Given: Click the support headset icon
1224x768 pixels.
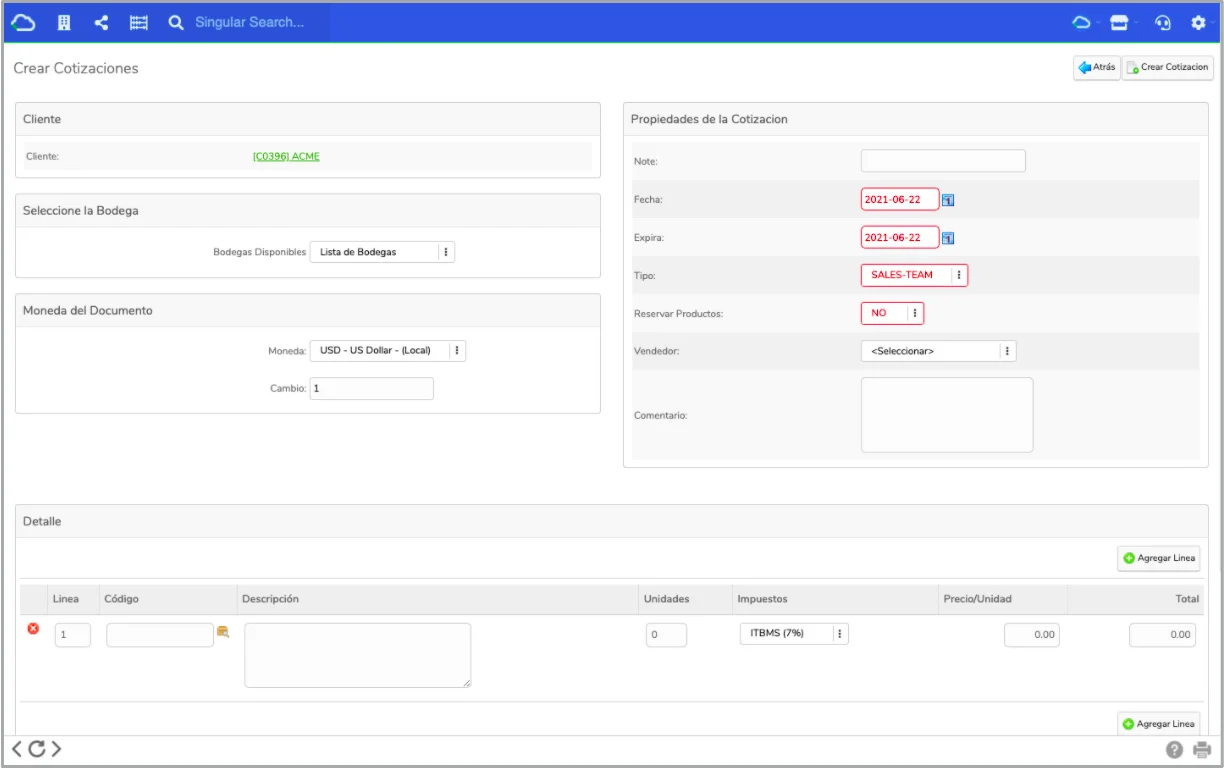Looking at the screenshot, I should pyautogui.click(x=1162, y=22).
